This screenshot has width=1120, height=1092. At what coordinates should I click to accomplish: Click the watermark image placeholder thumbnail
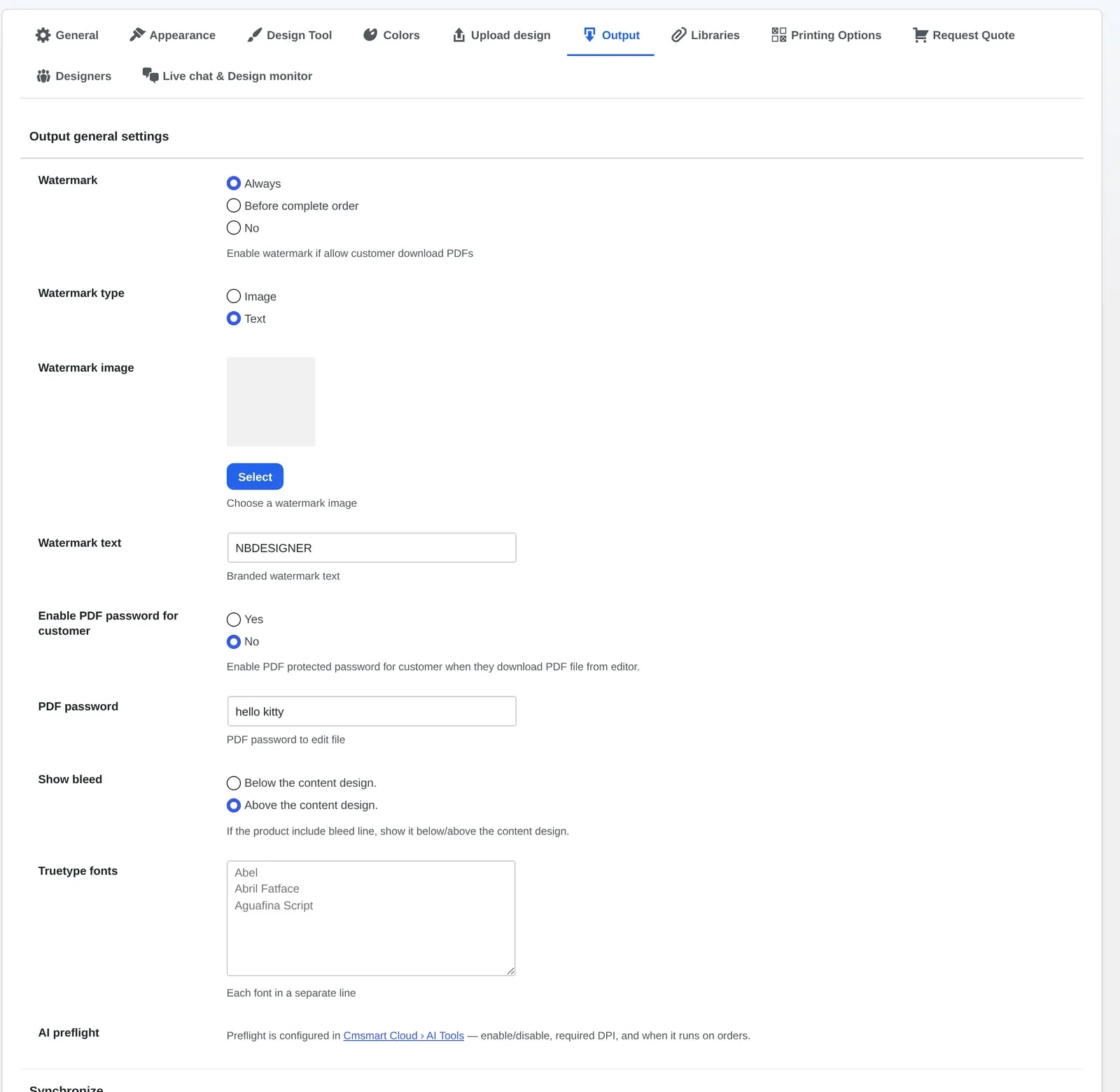[271, 402]
